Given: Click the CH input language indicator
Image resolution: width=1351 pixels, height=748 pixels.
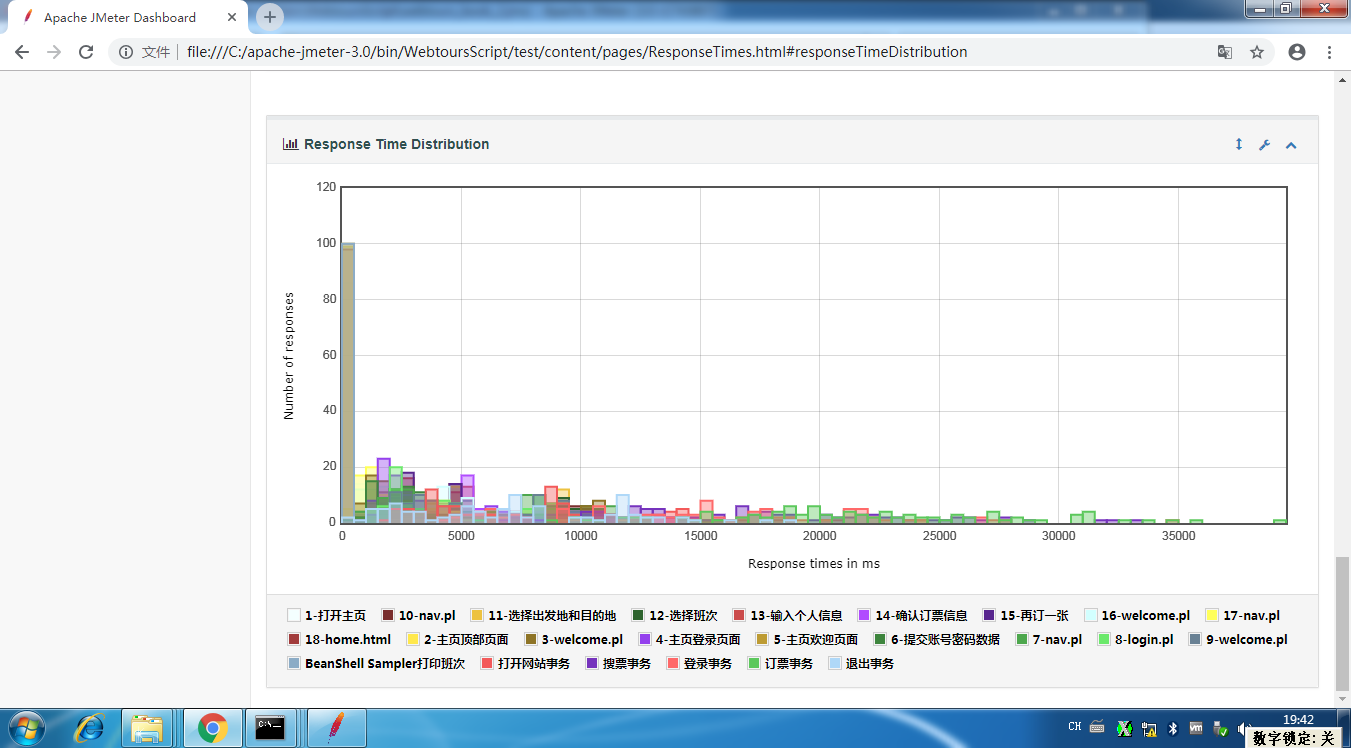Looking at the screenshot, I should tap(1075, 727).
